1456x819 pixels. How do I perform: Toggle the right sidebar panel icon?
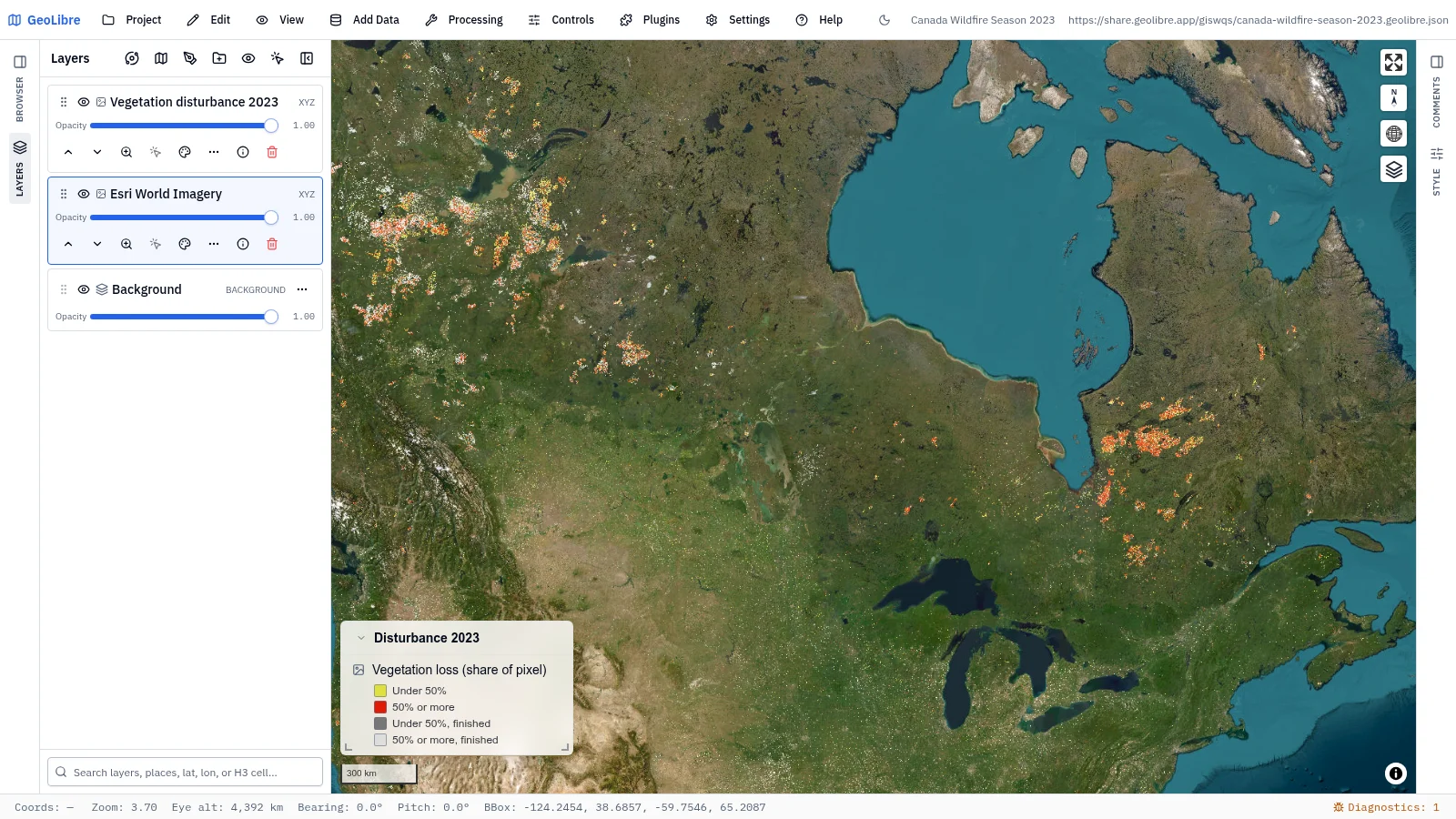point(1437,62)
